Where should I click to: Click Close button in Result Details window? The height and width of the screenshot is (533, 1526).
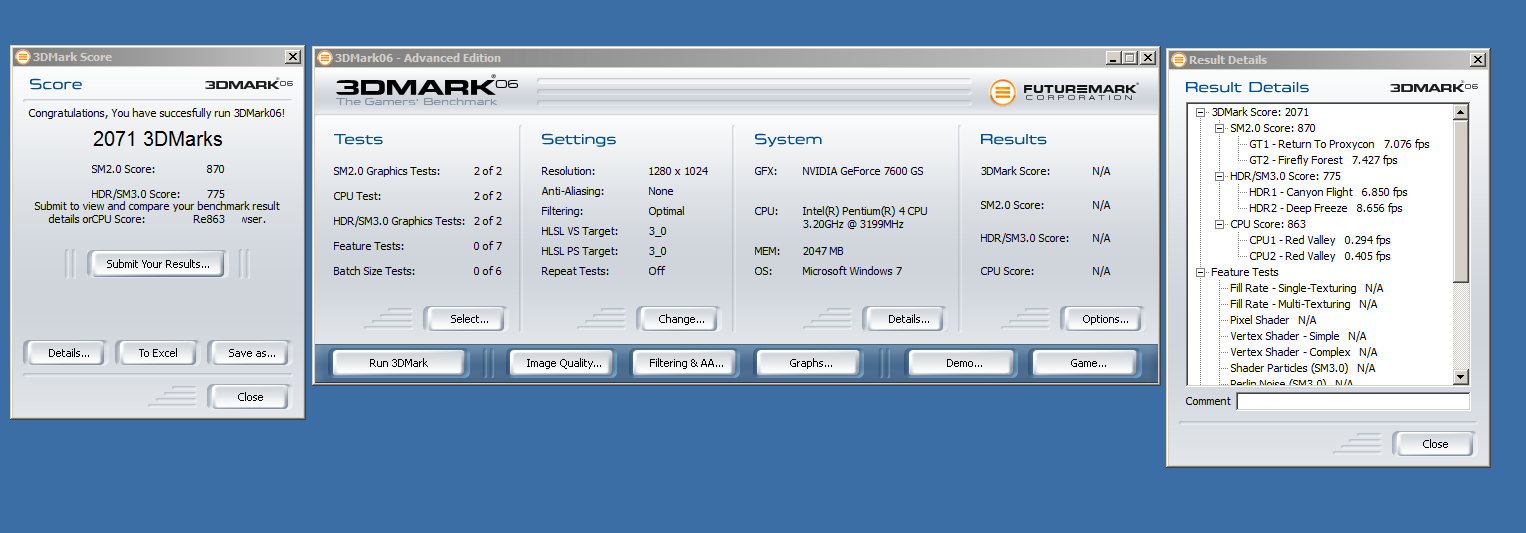tap(1434, 444)
